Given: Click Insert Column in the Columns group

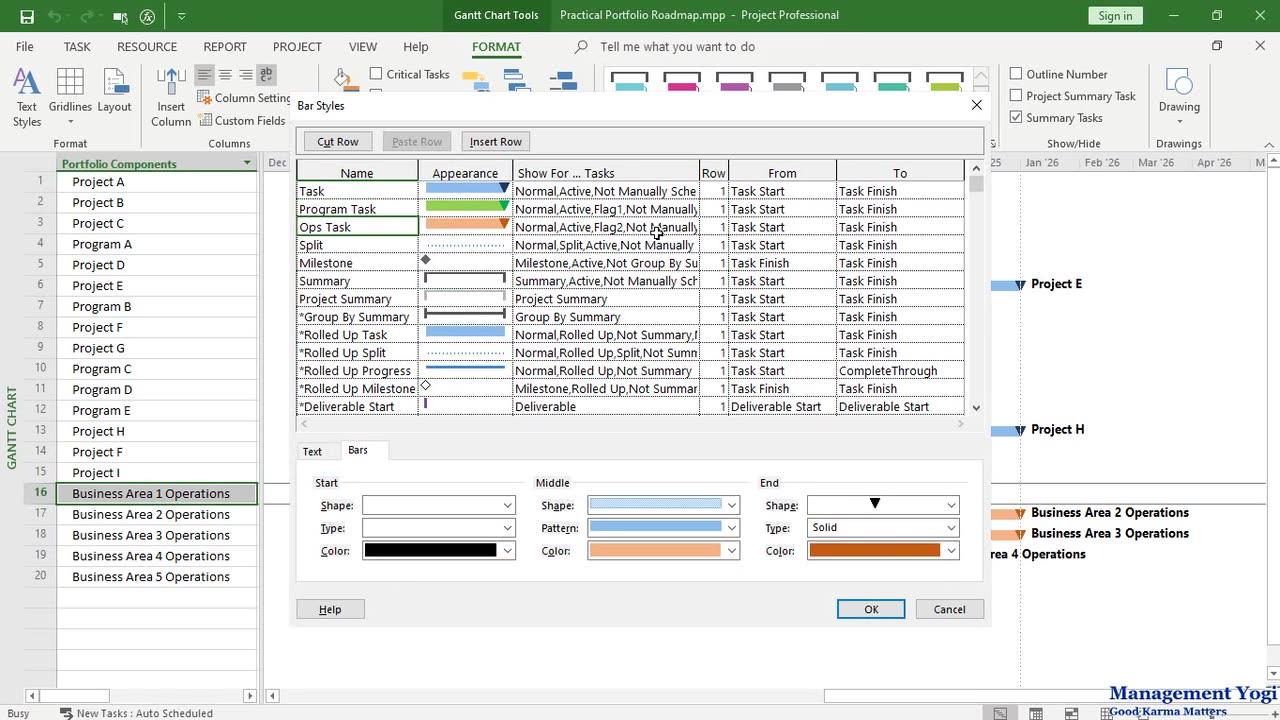Looking at the screenshot, I should [171, 98].
